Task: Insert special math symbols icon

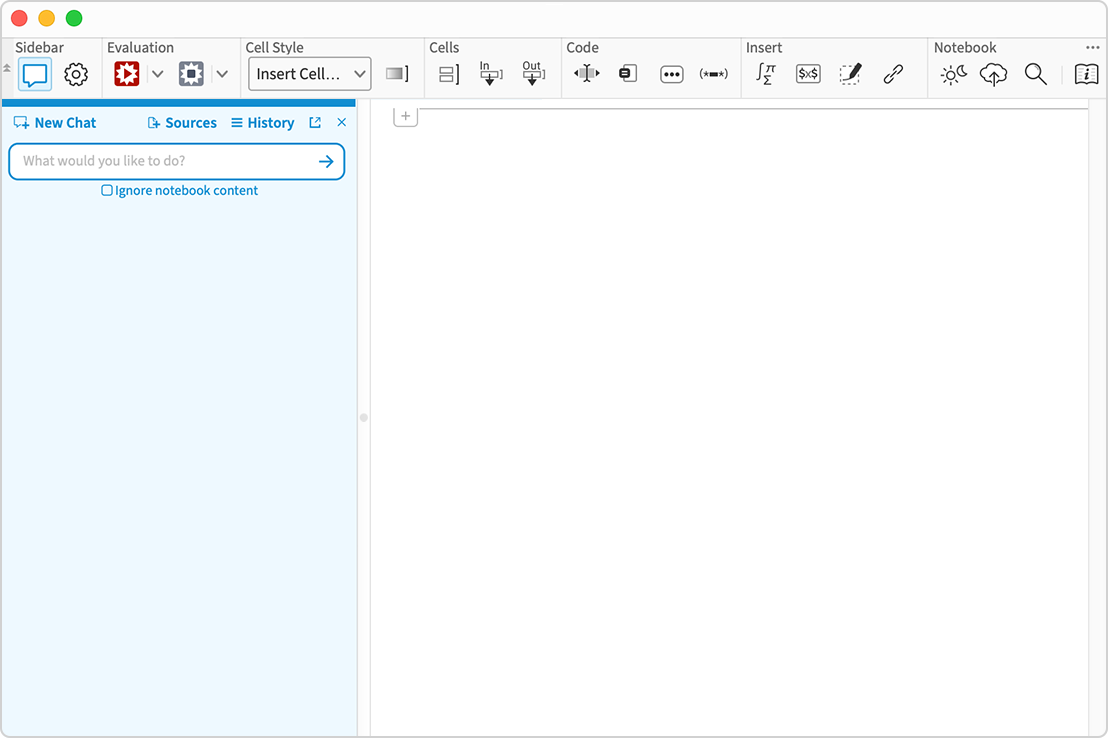Action: 765,74
